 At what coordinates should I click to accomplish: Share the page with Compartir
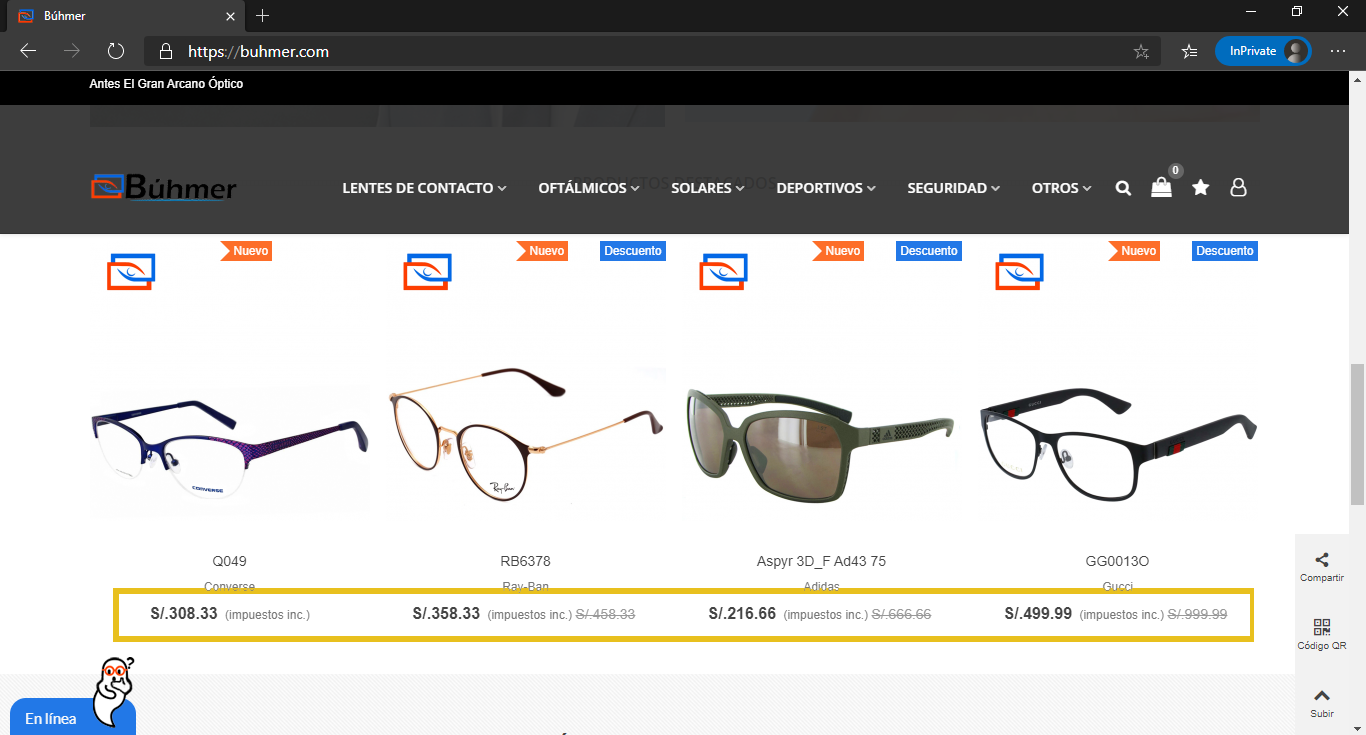pyautogui.click(x=1322, y=567)
